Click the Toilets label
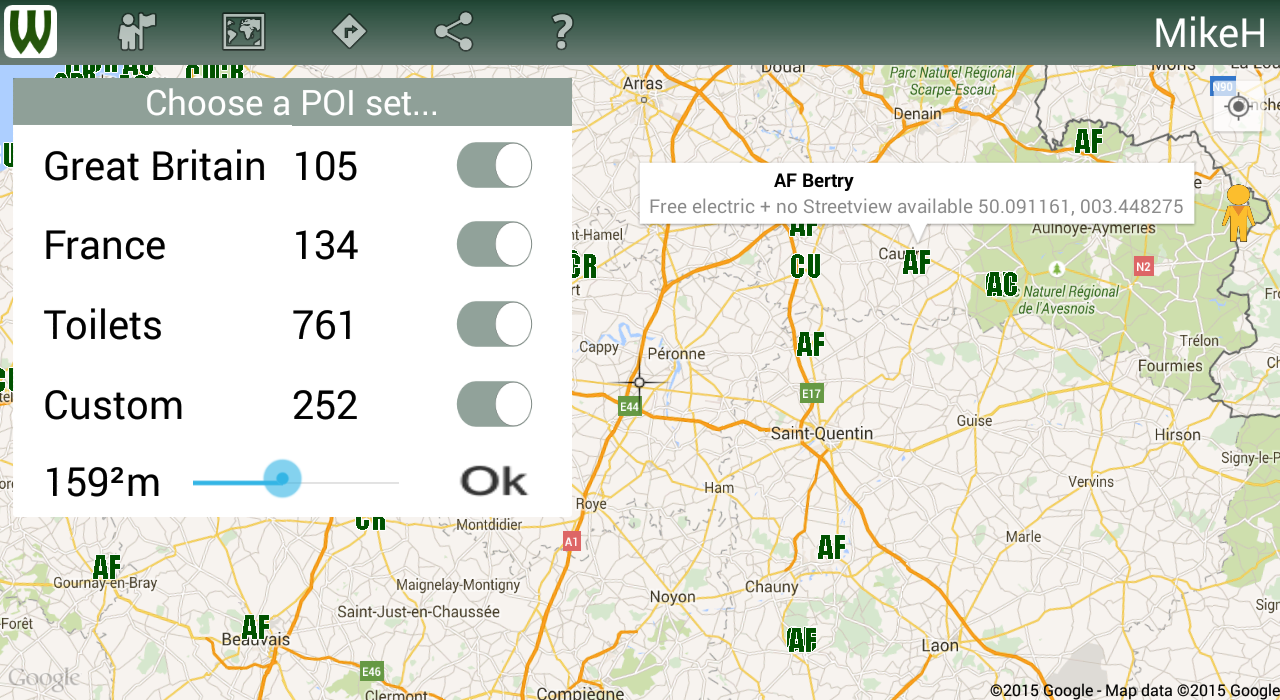Image resolution: width=1280 pixels, height=700 pixels. pyautogui.click(x=103, y=326)
